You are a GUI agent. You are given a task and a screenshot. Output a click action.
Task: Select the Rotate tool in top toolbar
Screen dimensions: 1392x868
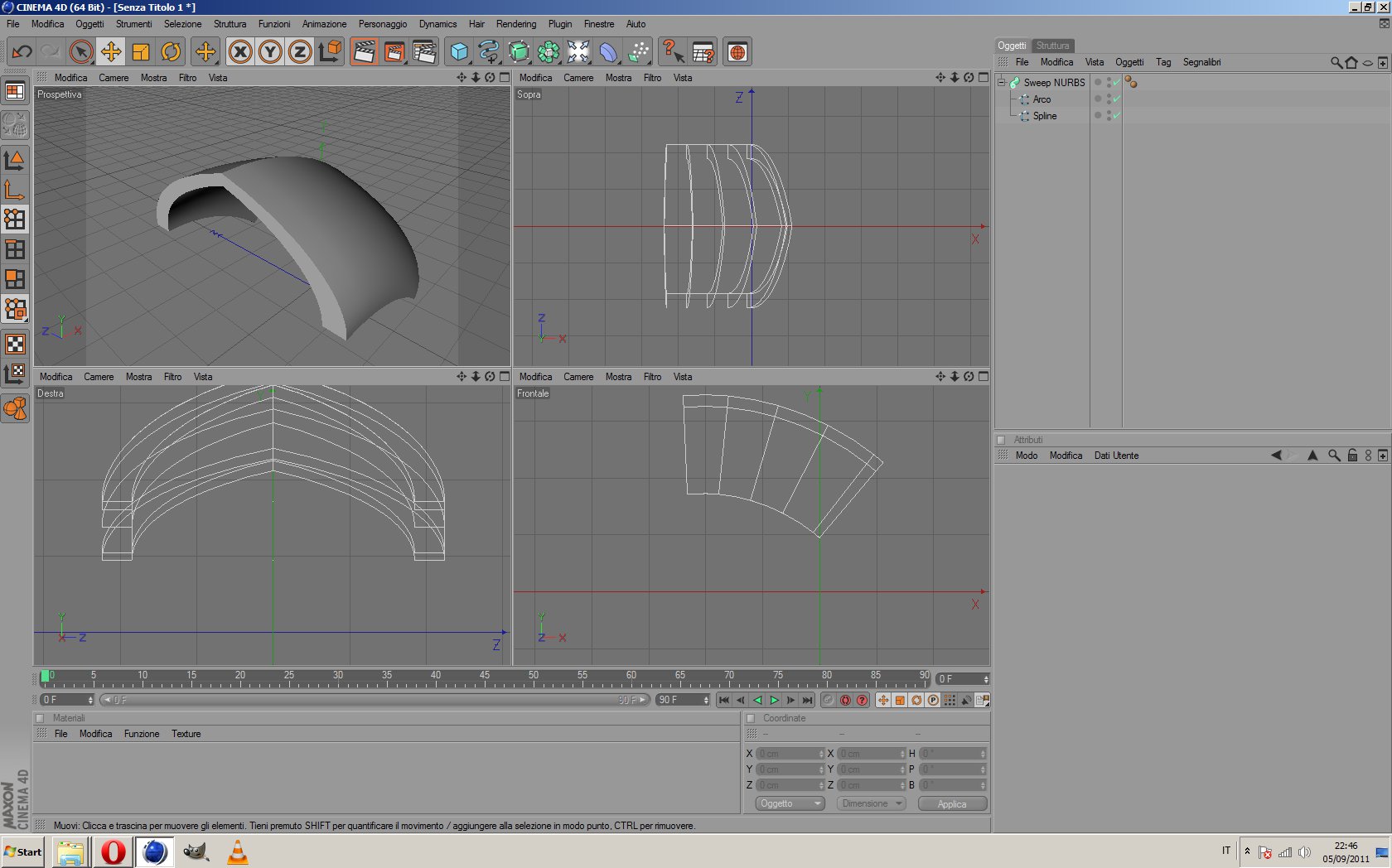click(x=171, y=52)
